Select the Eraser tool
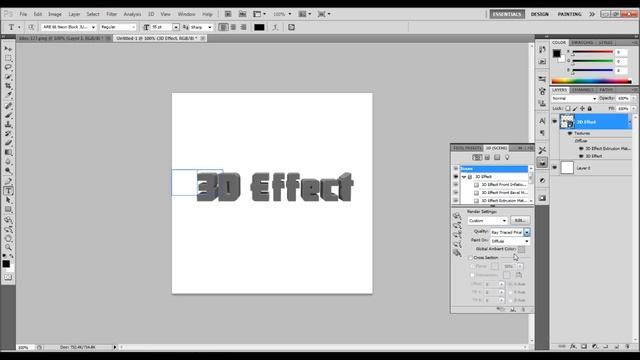Screen dimensions: 640x360 click(x=8, y=143)
